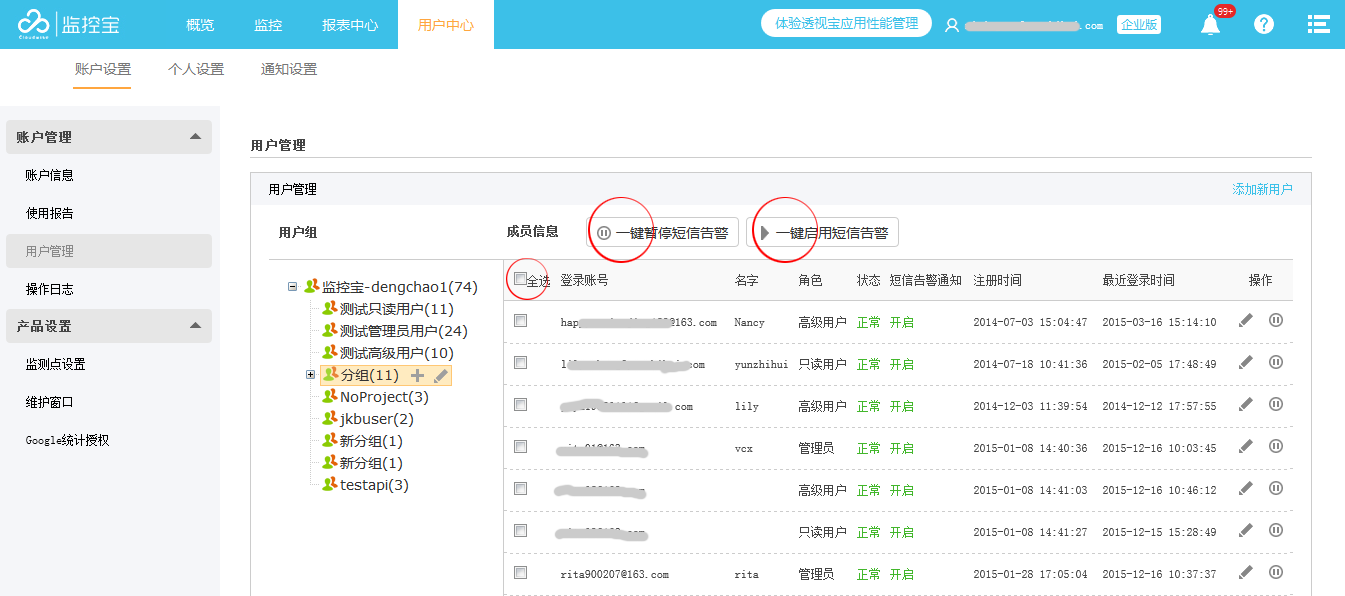Click edit pencil in lily's row
This screenshot has width=1345, height=596.
click(x=1245, y=405)
